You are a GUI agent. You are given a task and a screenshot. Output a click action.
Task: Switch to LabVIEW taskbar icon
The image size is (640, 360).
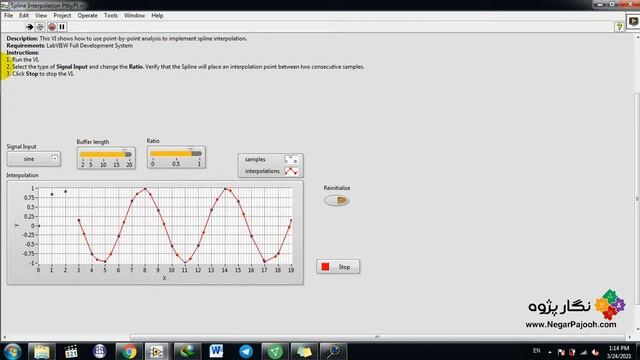coord(157,351)
